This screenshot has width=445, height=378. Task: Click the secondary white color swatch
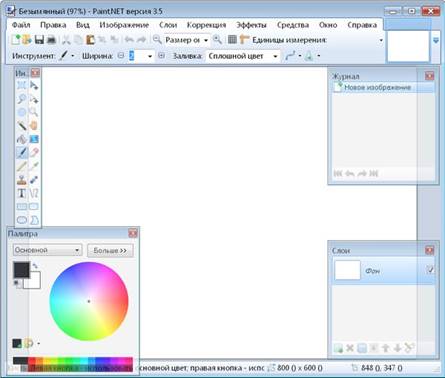[35, 282]
